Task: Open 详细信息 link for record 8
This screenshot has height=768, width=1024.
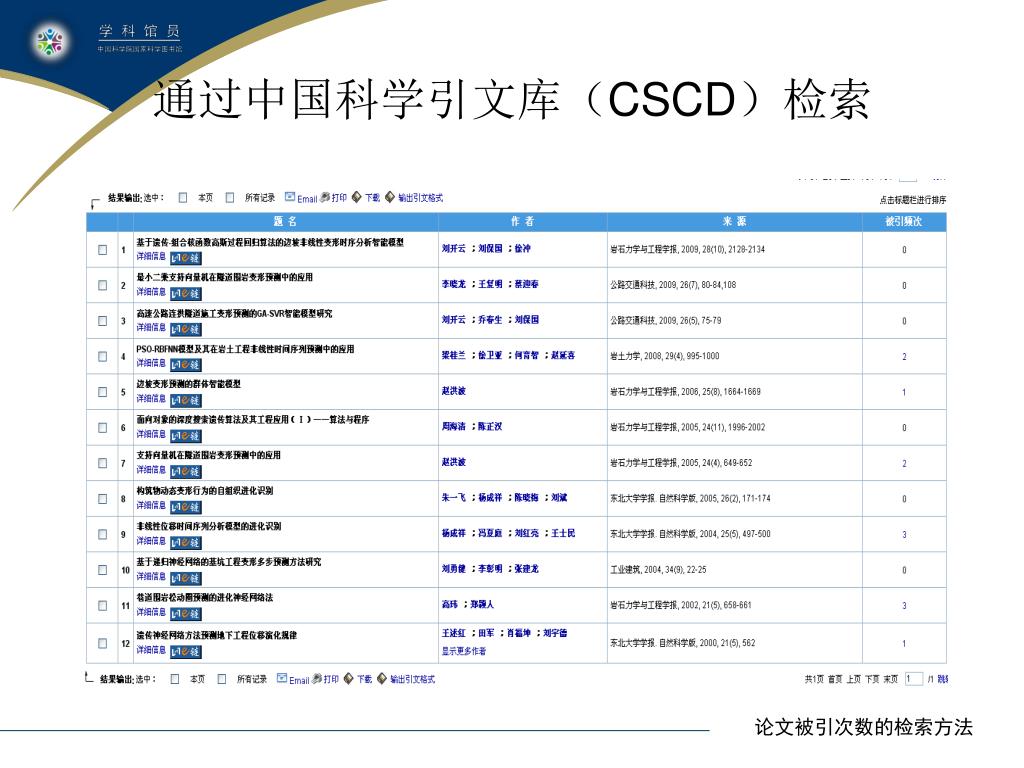Action: pyautogui.click(x=151, y=505)
